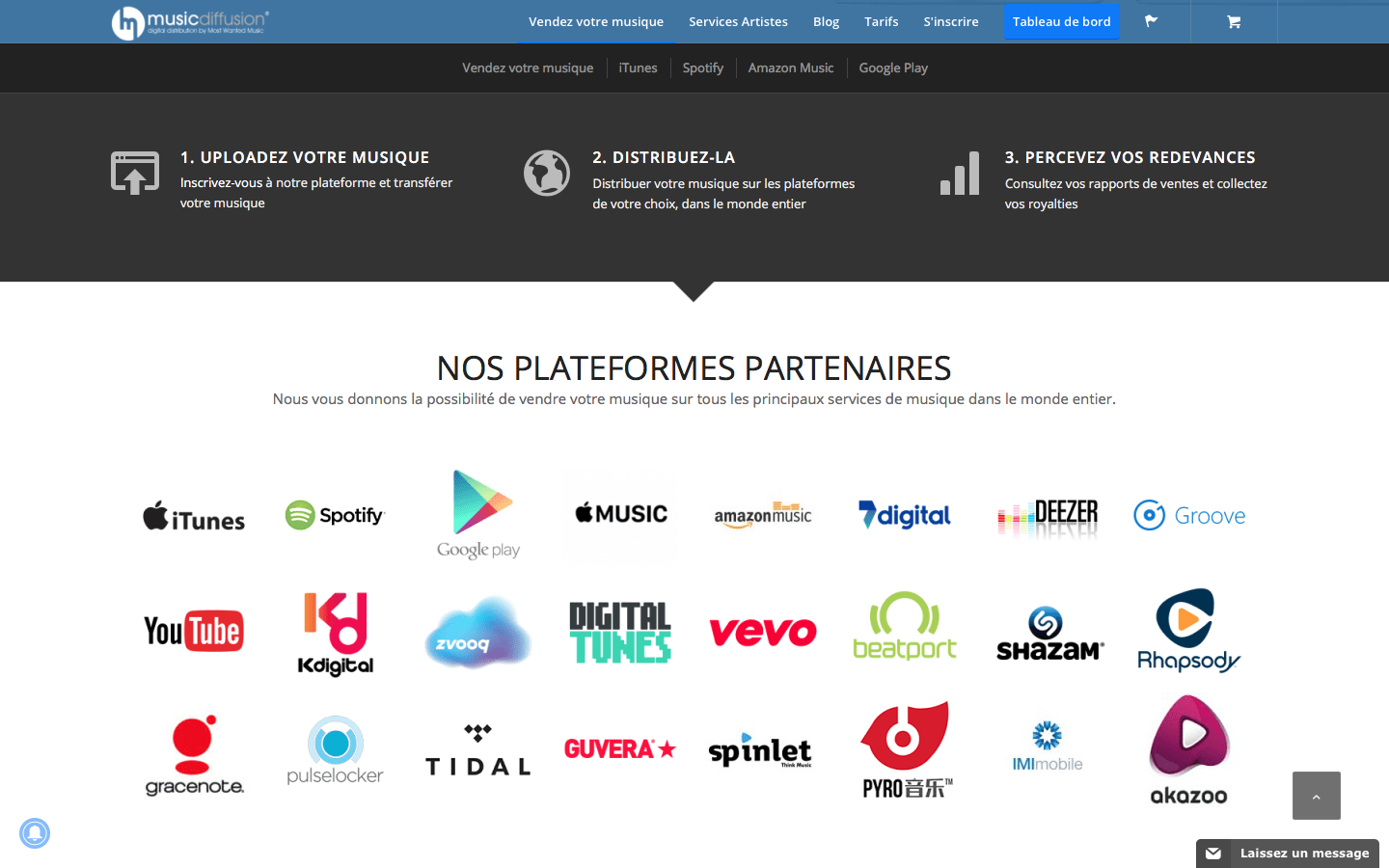Click the Akazoo logo

[x=1189, y=750]
